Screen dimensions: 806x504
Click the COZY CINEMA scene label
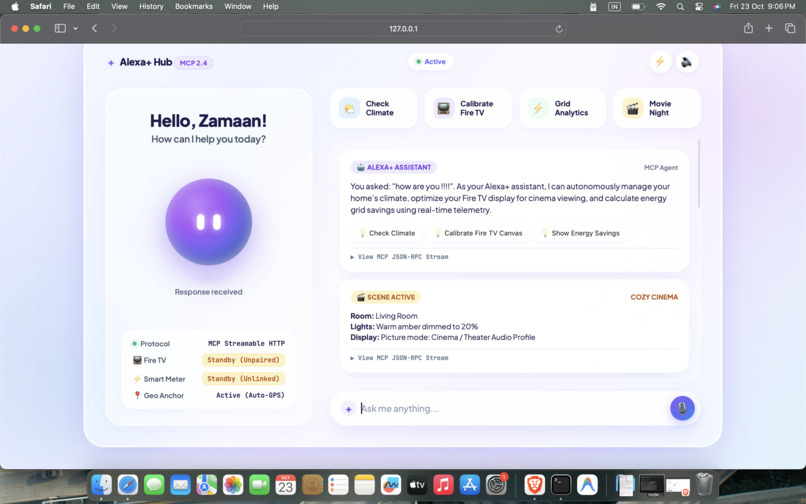pyautogui.click(x=654, y=297)
